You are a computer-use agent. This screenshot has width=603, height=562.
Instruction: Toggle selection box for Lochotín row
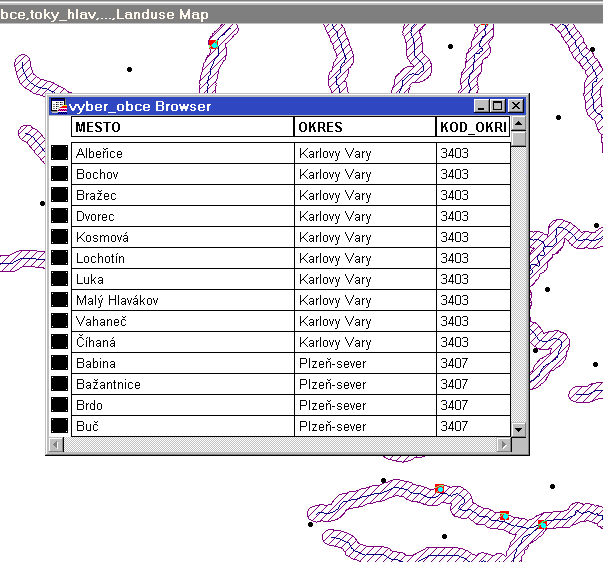pos(60,258)
